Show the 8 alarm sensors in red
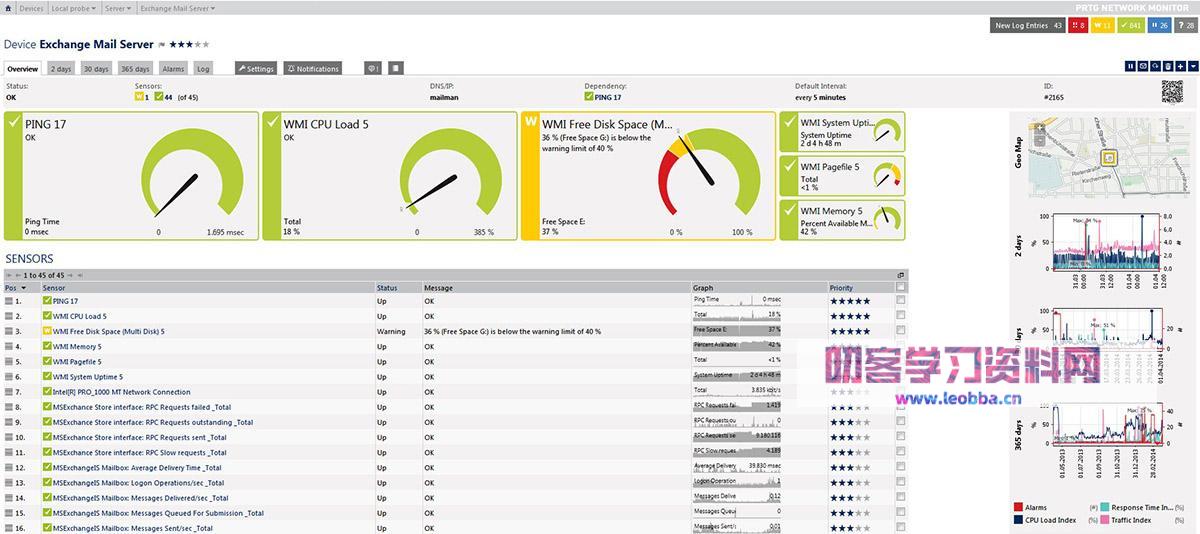Image resolution: width=1200 pixels, height=534 pixels. pyautogui.click(x=1078, y=25)
